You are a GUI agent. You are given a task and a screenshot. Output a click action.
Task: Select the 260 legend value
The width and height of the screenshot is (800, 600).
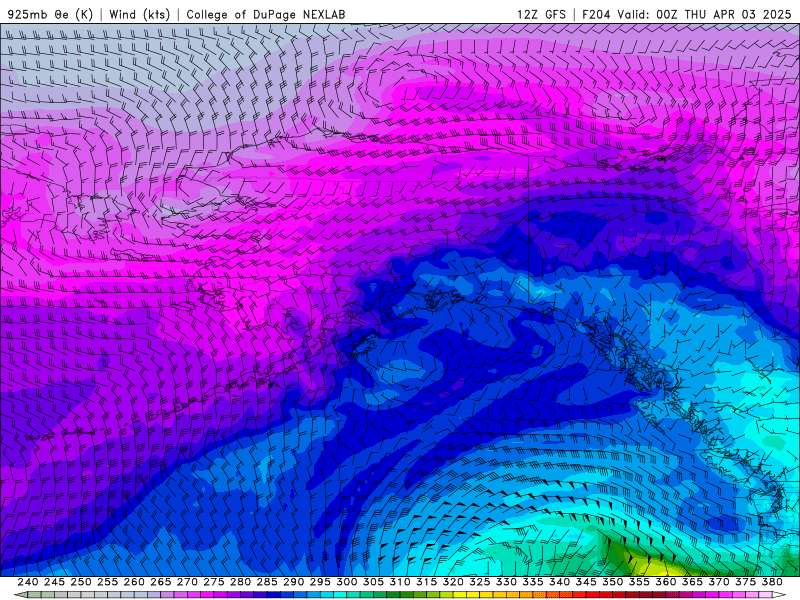[x=134, y=582]
